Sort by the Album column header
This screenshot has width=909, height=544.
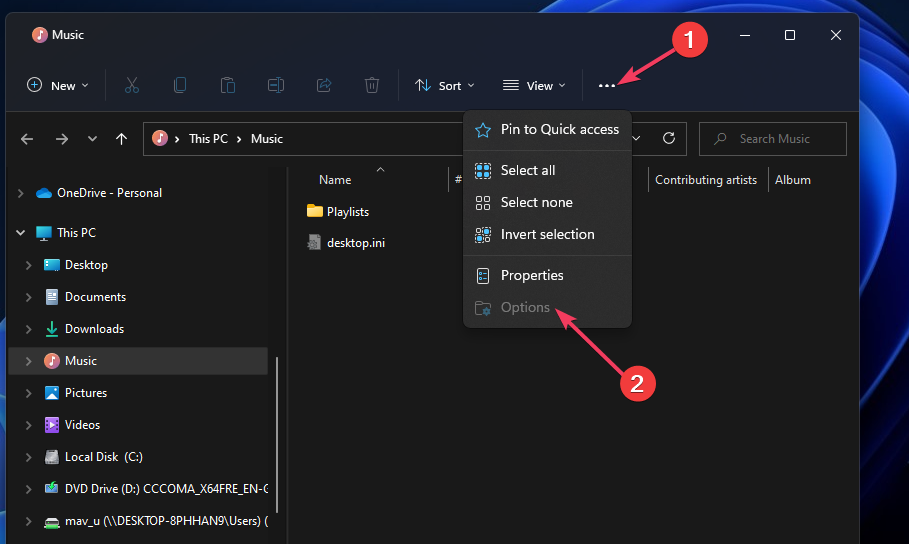[792, 180]
